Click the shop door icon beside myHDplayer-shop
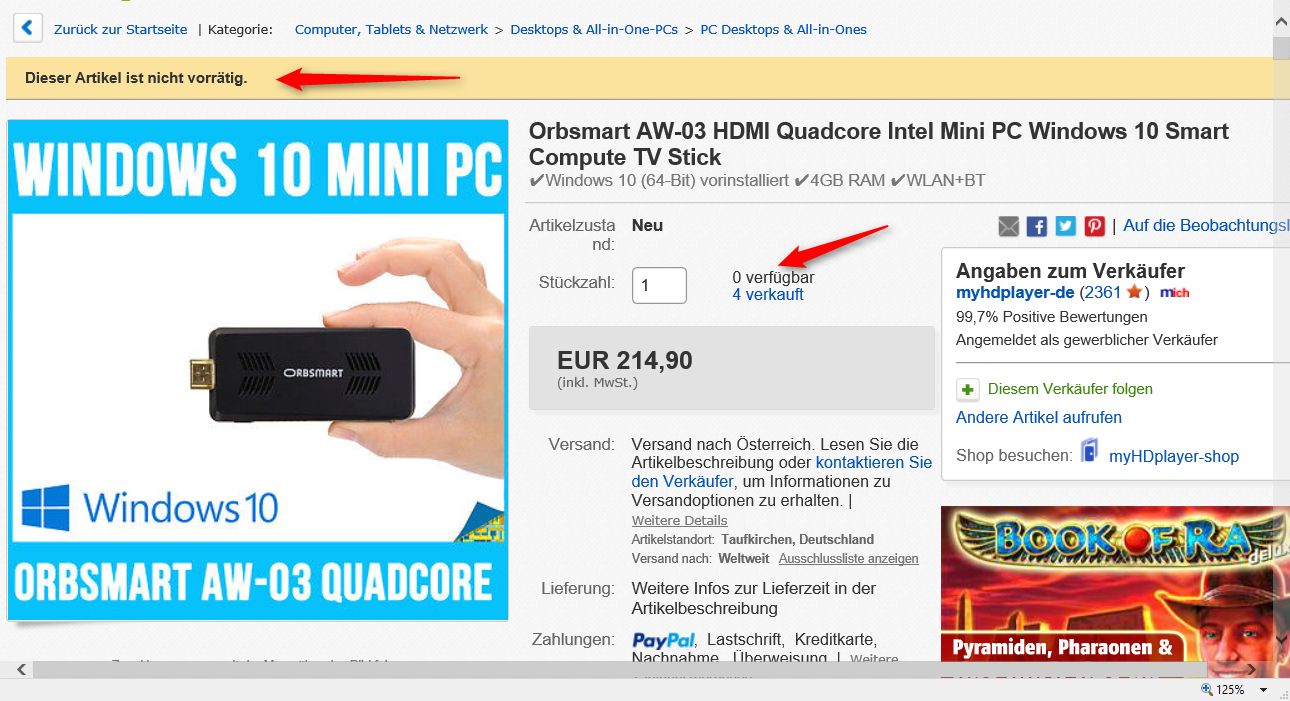 [x=1089, y=452]
